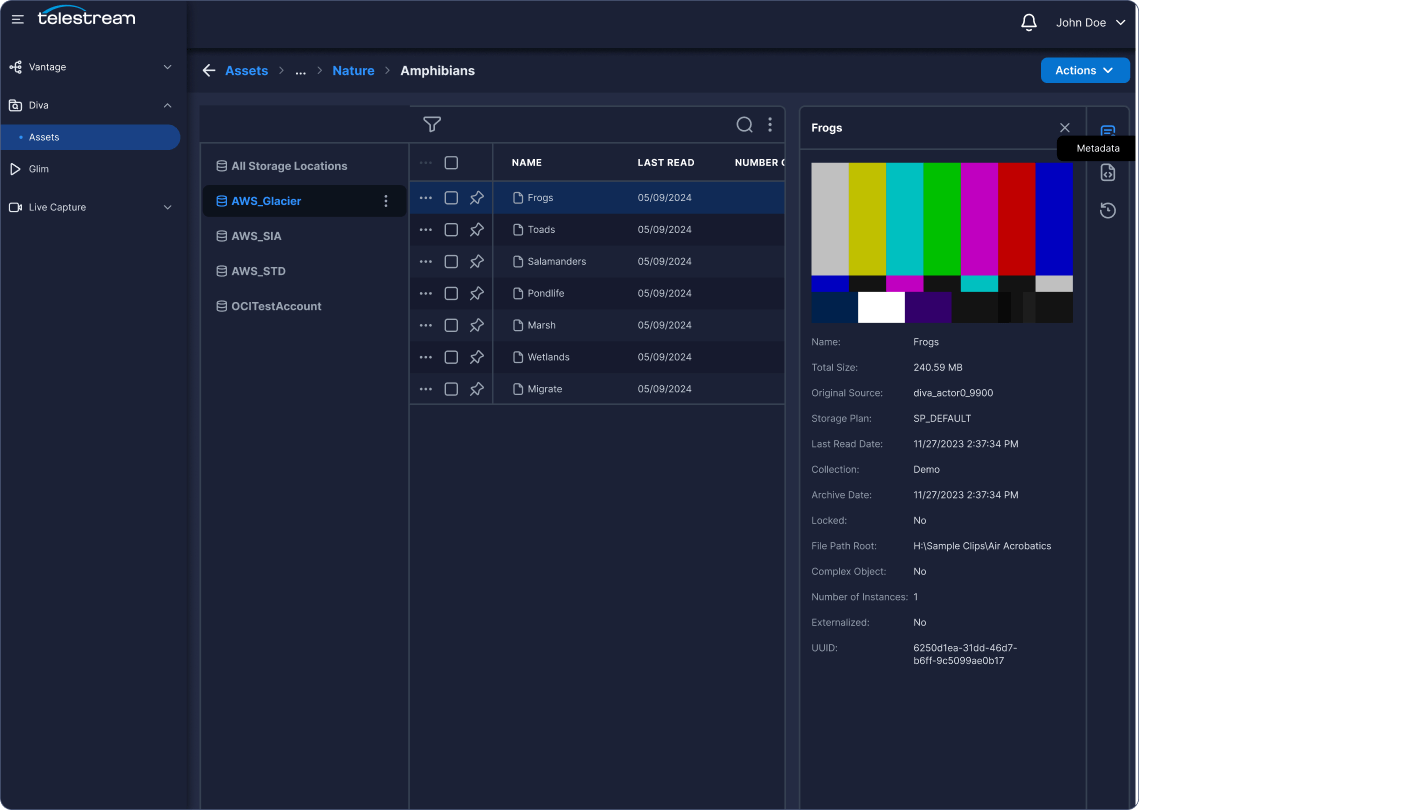
Task: Click the back arrow beside Assets breadcrumb
Action: pos(209,71)
